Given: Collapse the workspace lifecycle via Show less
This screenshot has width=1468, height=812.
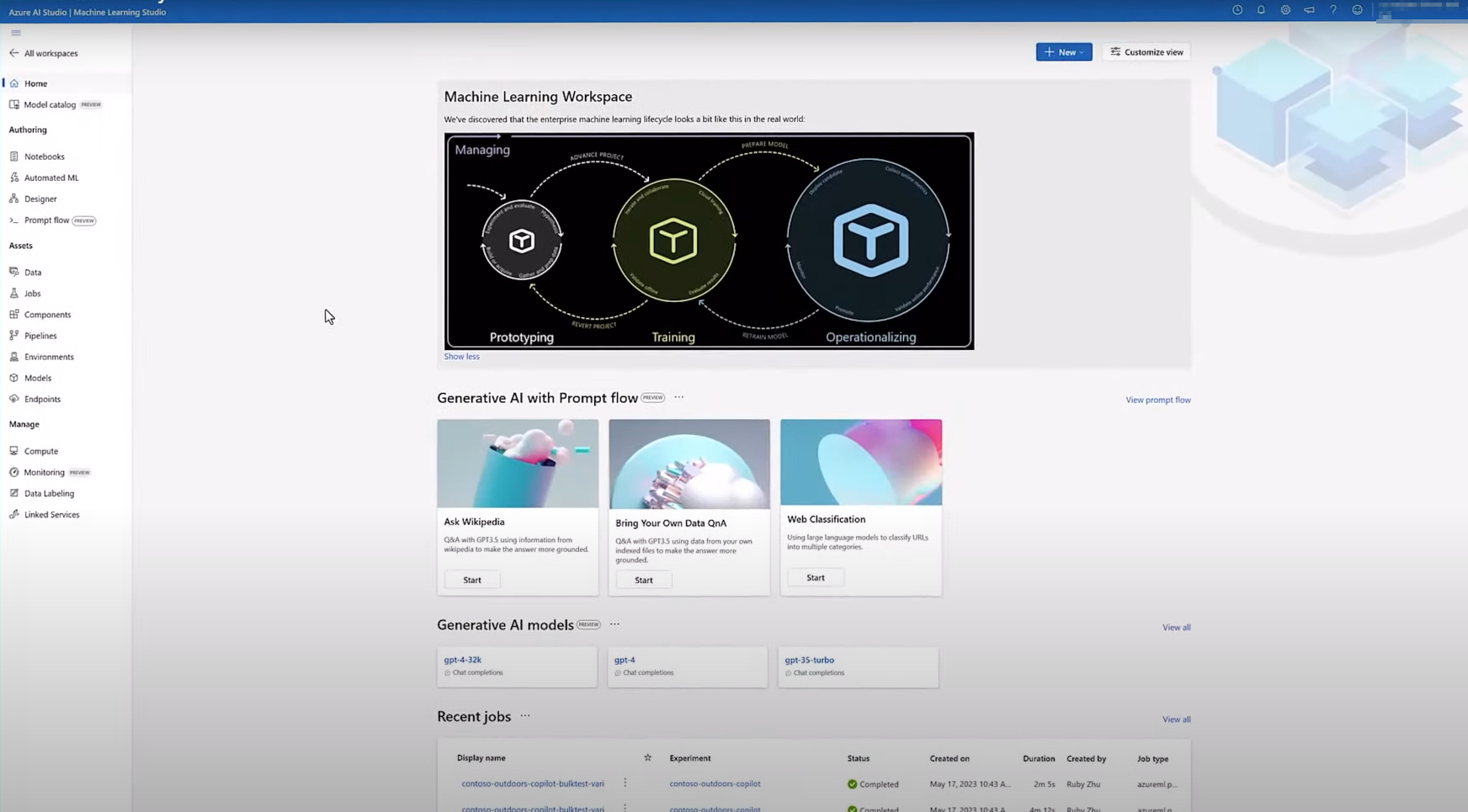Looking at the screenshot, I should tap(461, 356).
